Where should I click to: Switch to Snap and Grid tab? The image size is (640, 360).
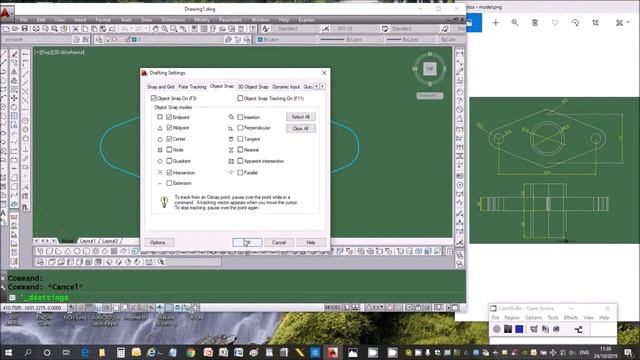click(161, 87)
